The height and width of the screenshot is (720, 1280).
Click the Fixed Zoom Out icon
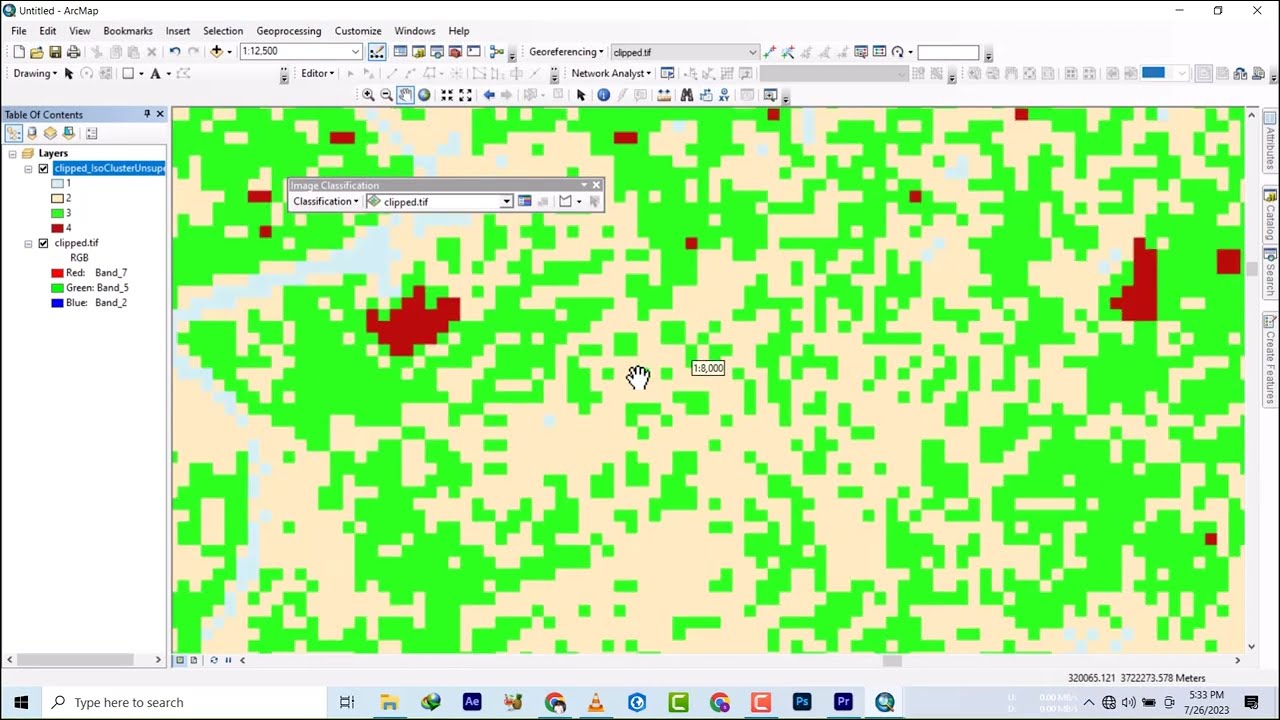point(466,95)
